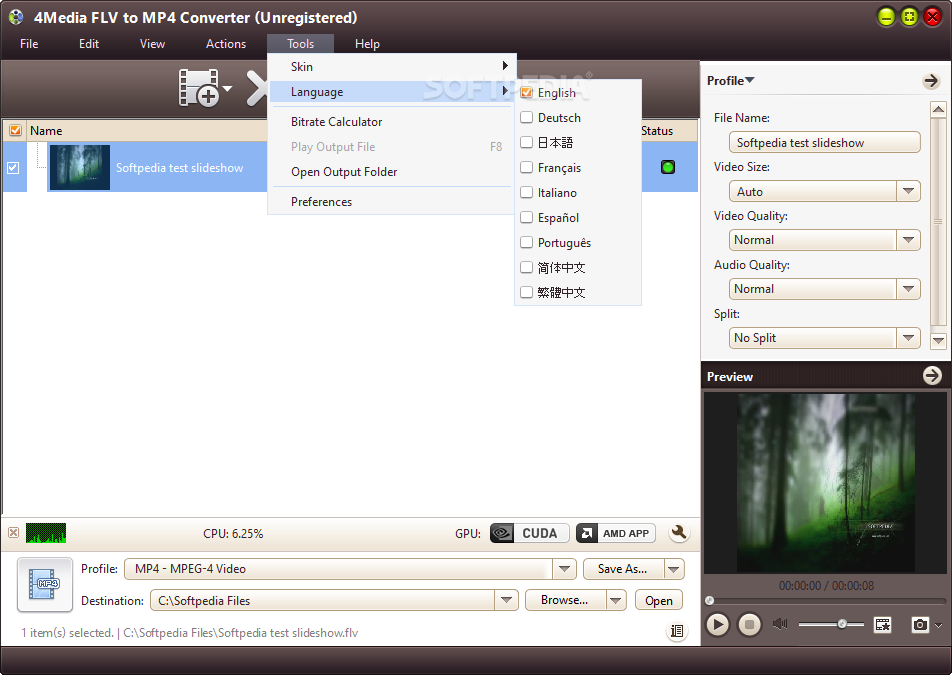This screenshot has height=675, width=952.
Task: Open the Skin submenu
Action: point(392,67)
